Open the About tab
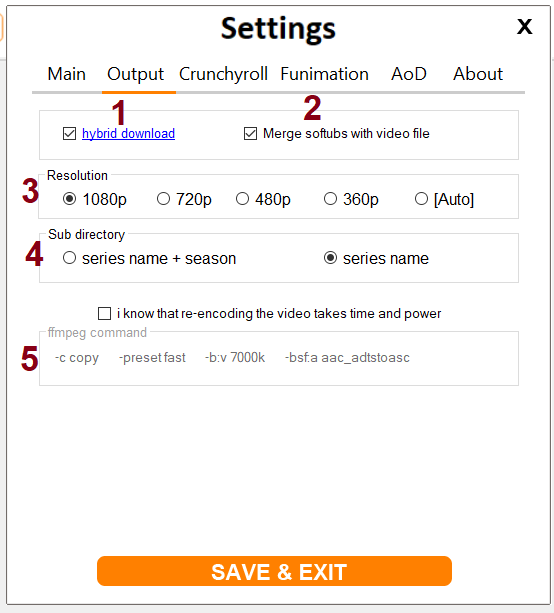Image resolution: width=554 pixels, height=613 pixels. (478, 74)
